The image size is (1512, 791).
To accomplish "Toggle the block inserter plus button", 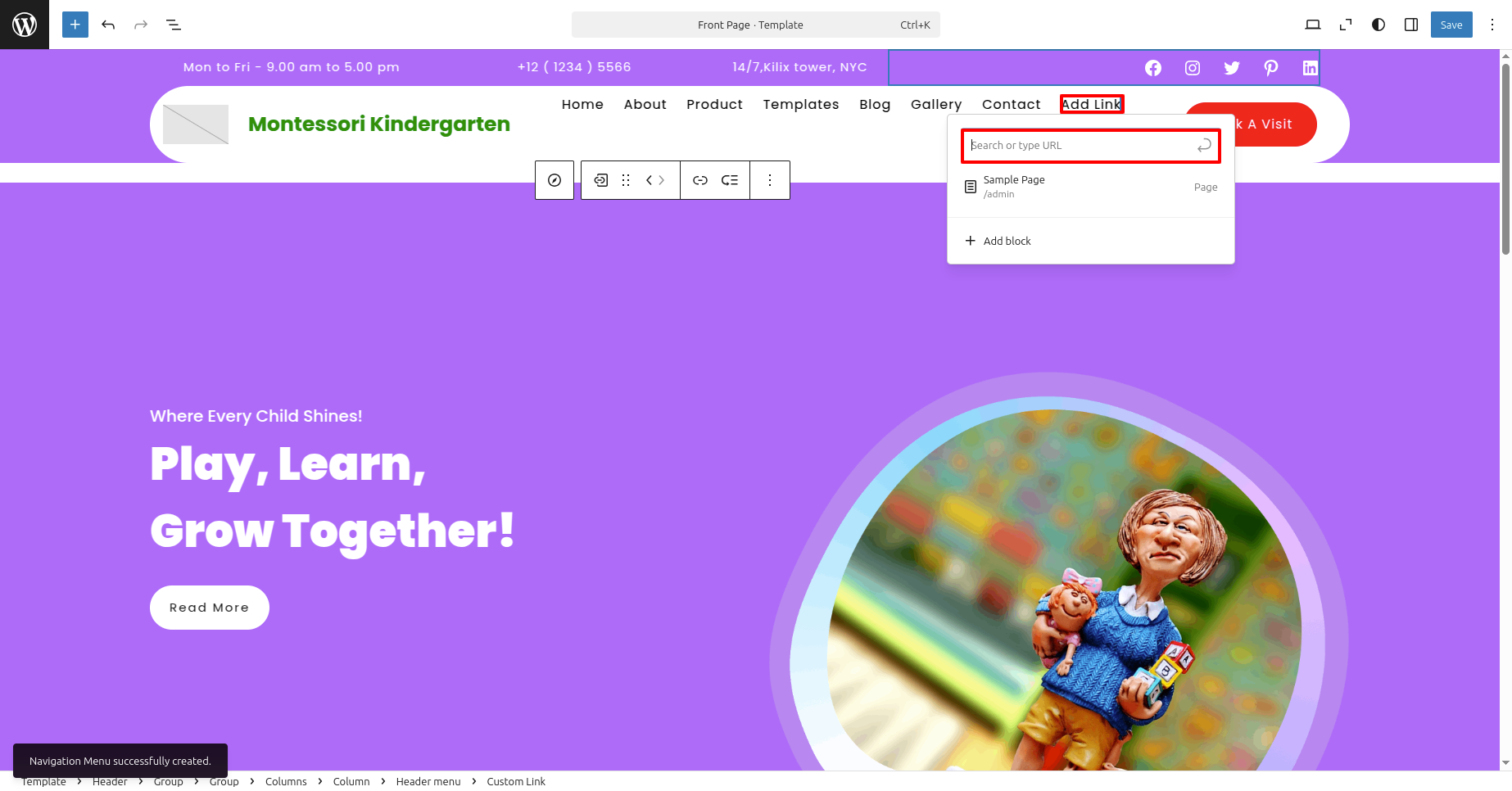I will pyautogui.click(x=75, y=25).
